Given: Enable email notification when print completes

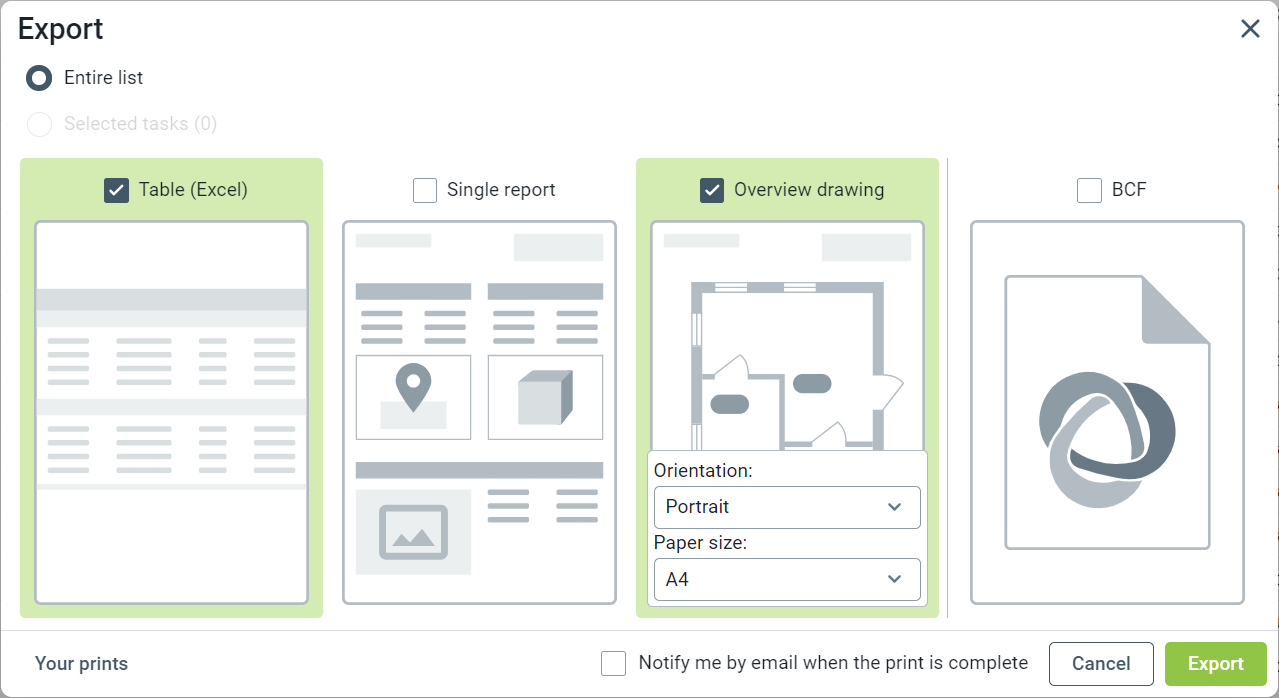Looking at the screenshot, I should click(x=613, y=663).
